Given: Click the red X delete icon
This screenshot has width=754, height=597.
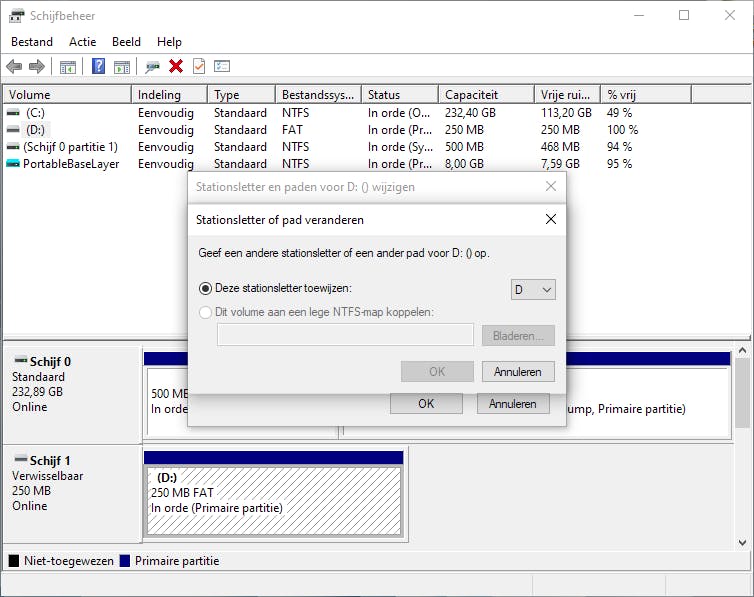Looking at the screenshot, I should pyautogui.click(x=176, y=66).
